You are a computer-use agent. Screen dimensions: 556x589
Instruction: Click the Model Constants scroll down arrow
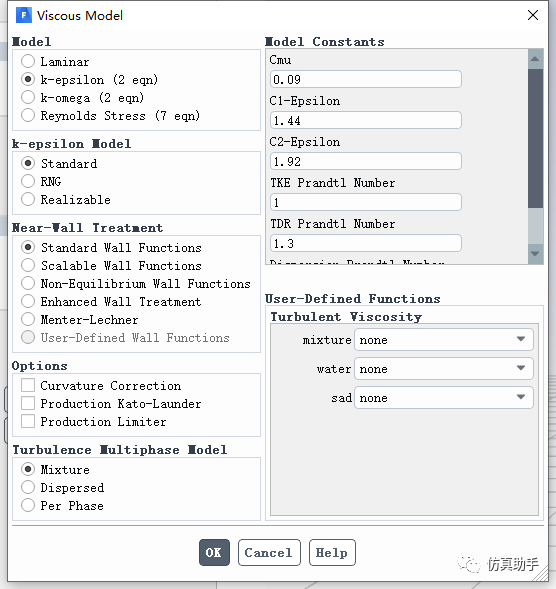(x=535, y=254)
